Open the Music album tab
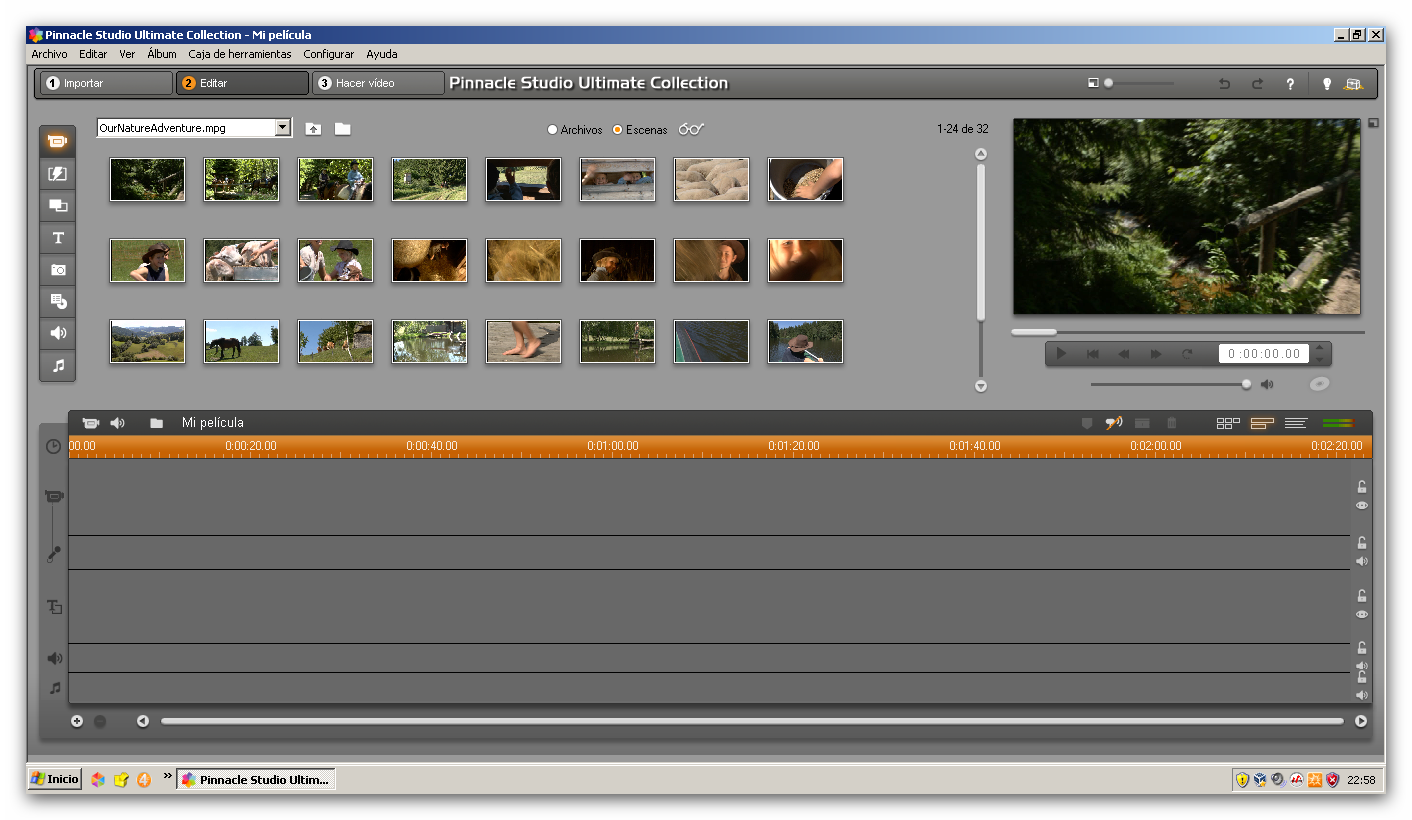Viewport: 1412px width, 820px height. click(58, 366)
